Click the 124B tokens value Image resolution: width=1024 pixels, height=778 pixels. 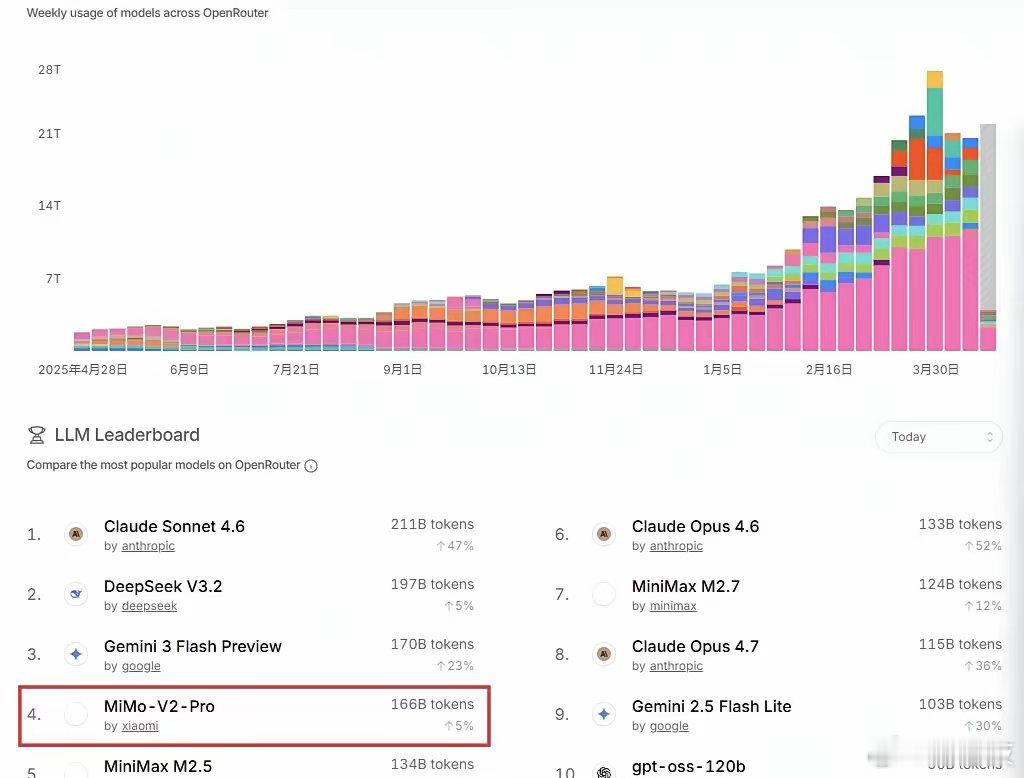click(960, 585)
